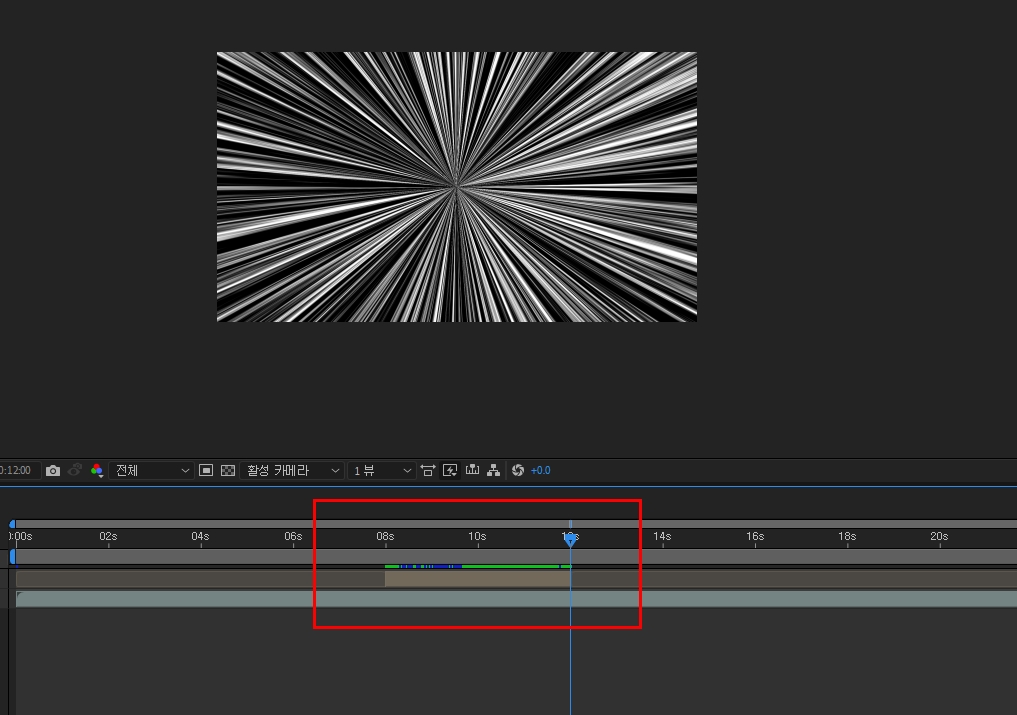
Task: Open the 1 뷰 layout dropdown
Action: coord(381,470)
